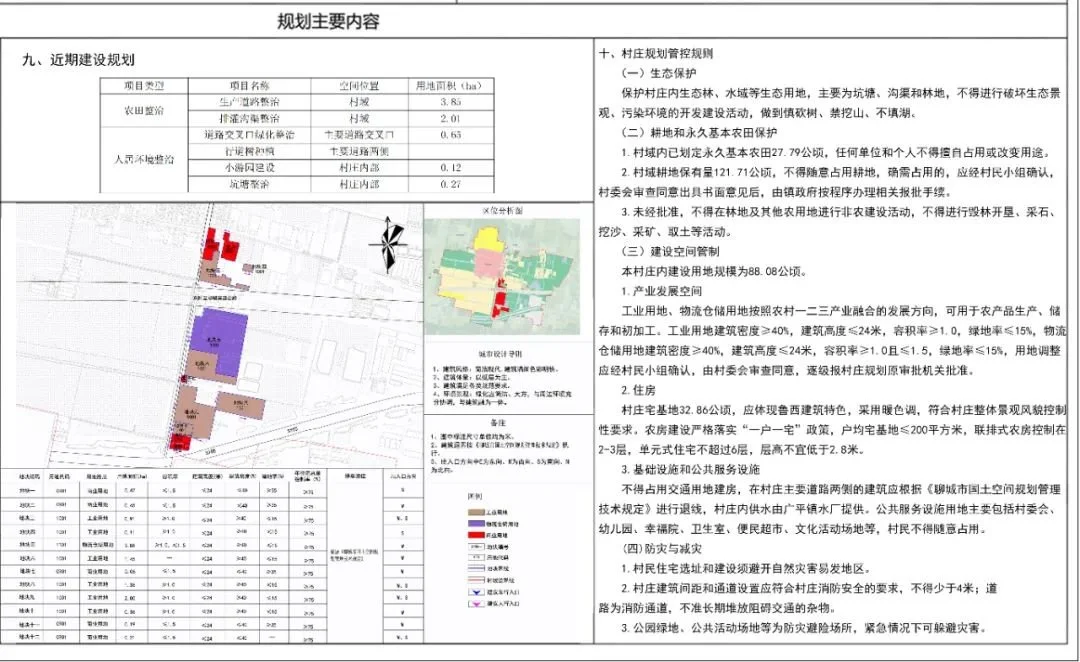Click the '小游园建设' project cell
1080x662 pixels.
tap(249, 168)
